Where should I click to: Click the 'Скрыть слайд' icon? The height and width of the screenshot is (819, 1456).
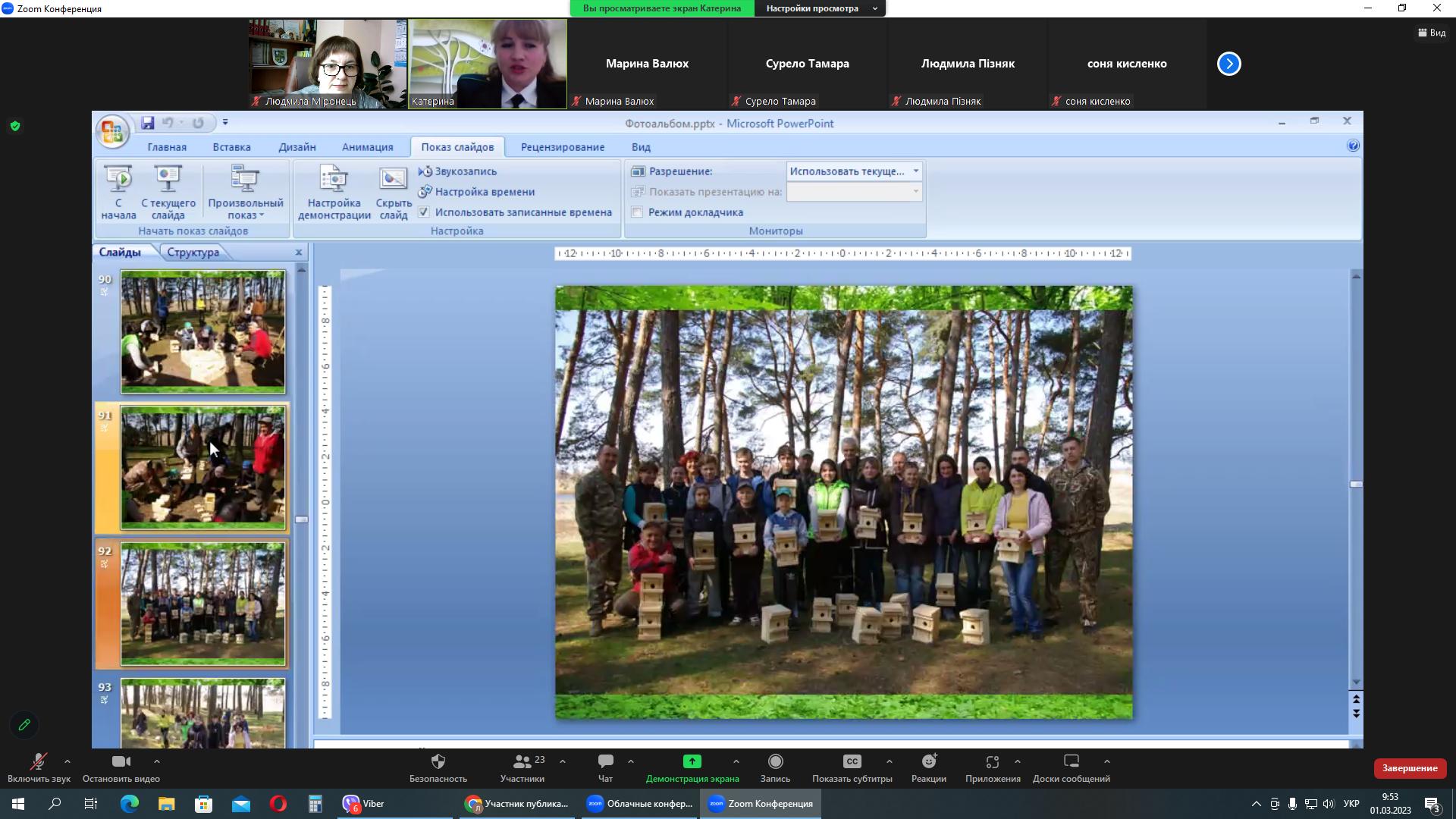click(393, 180)
